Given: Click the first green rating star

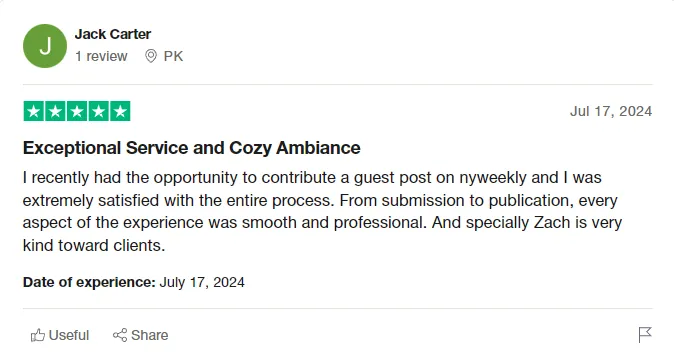Looking at the screenshot, I should coord(34,111).
